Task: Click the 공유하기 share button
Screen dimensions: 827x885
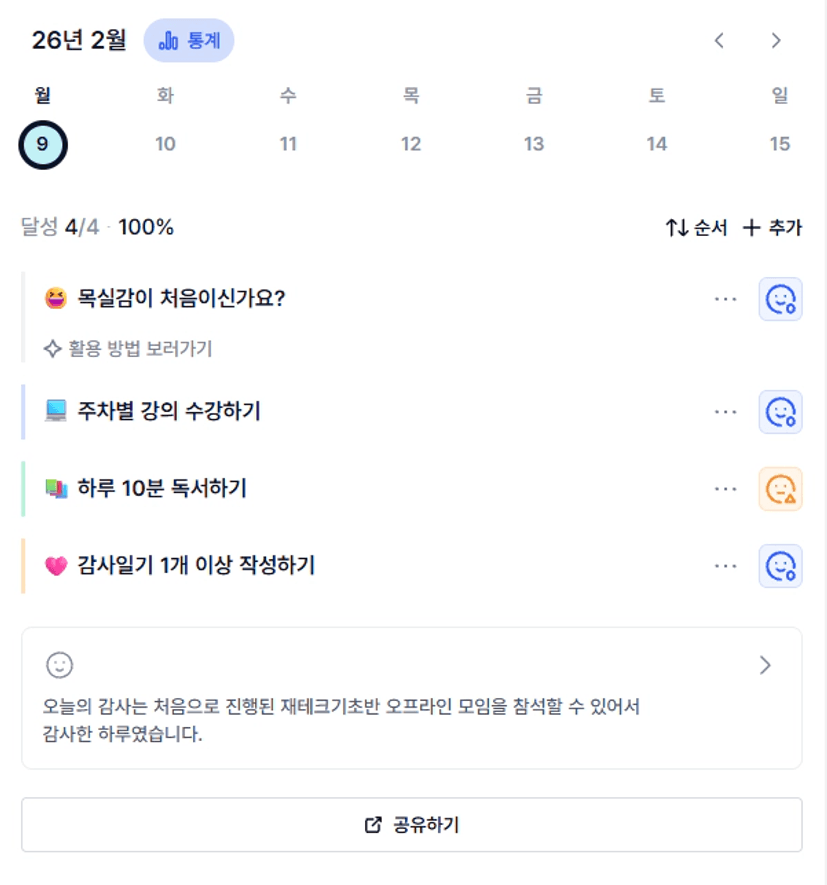Action: point(412,825)
